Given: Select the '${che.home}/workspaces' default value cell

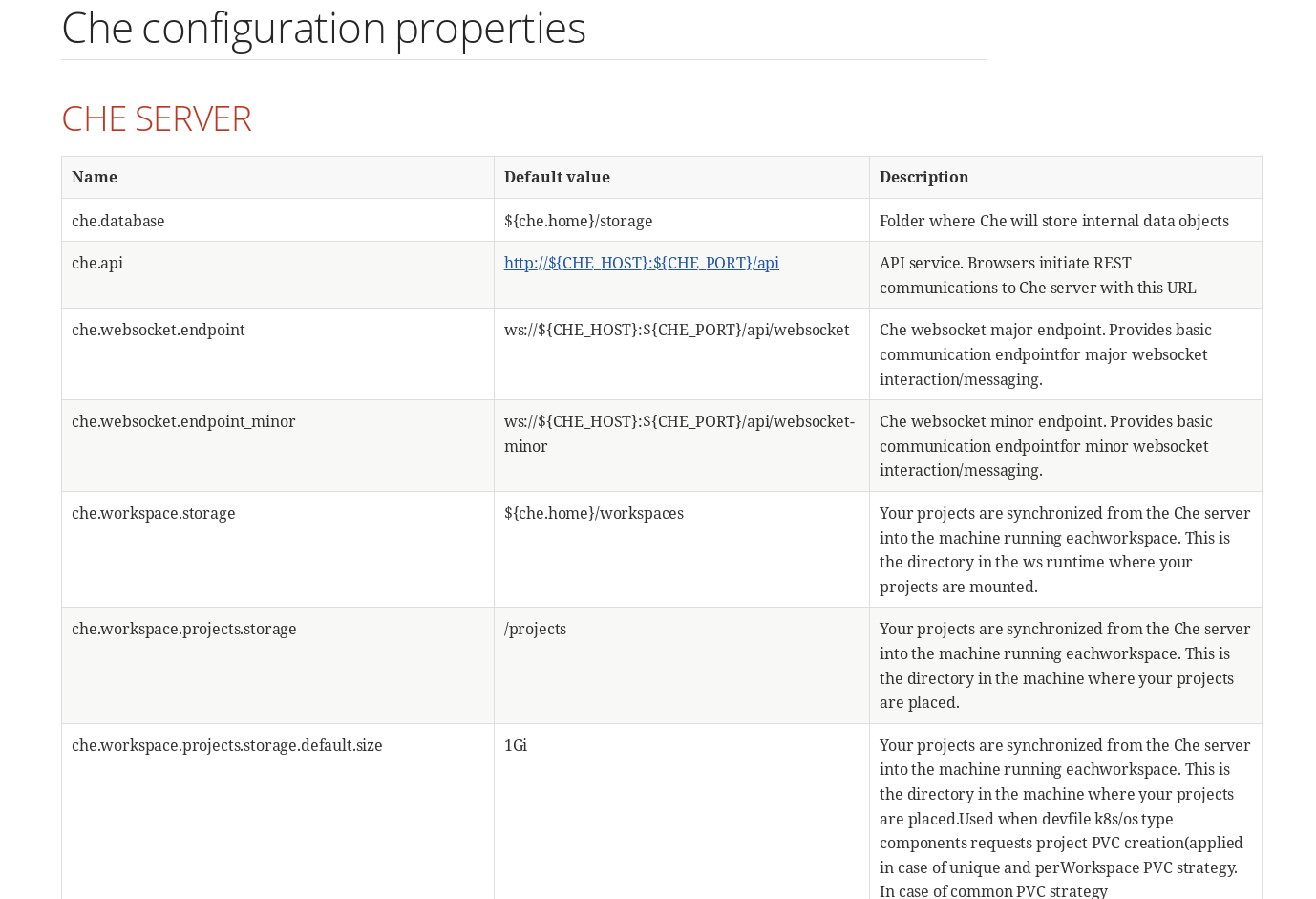Looking at the screenshot, I should [682, 550].
